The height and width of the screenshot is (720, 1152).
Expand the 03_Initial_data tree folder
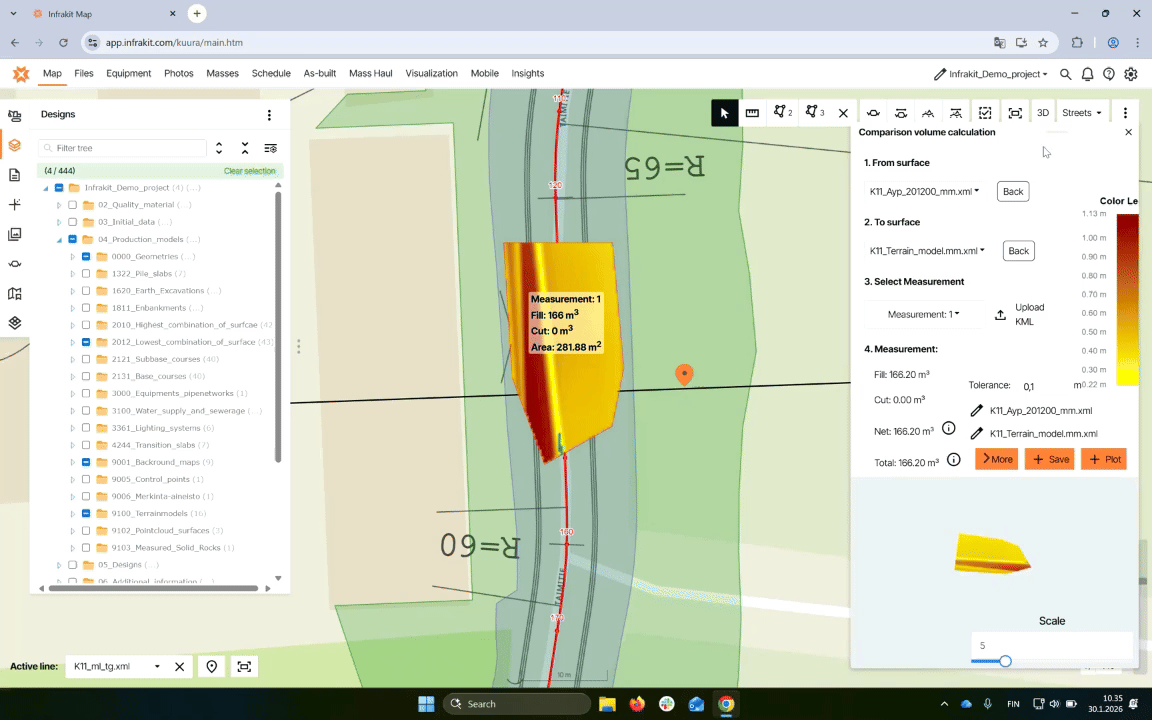click(59, 222)
